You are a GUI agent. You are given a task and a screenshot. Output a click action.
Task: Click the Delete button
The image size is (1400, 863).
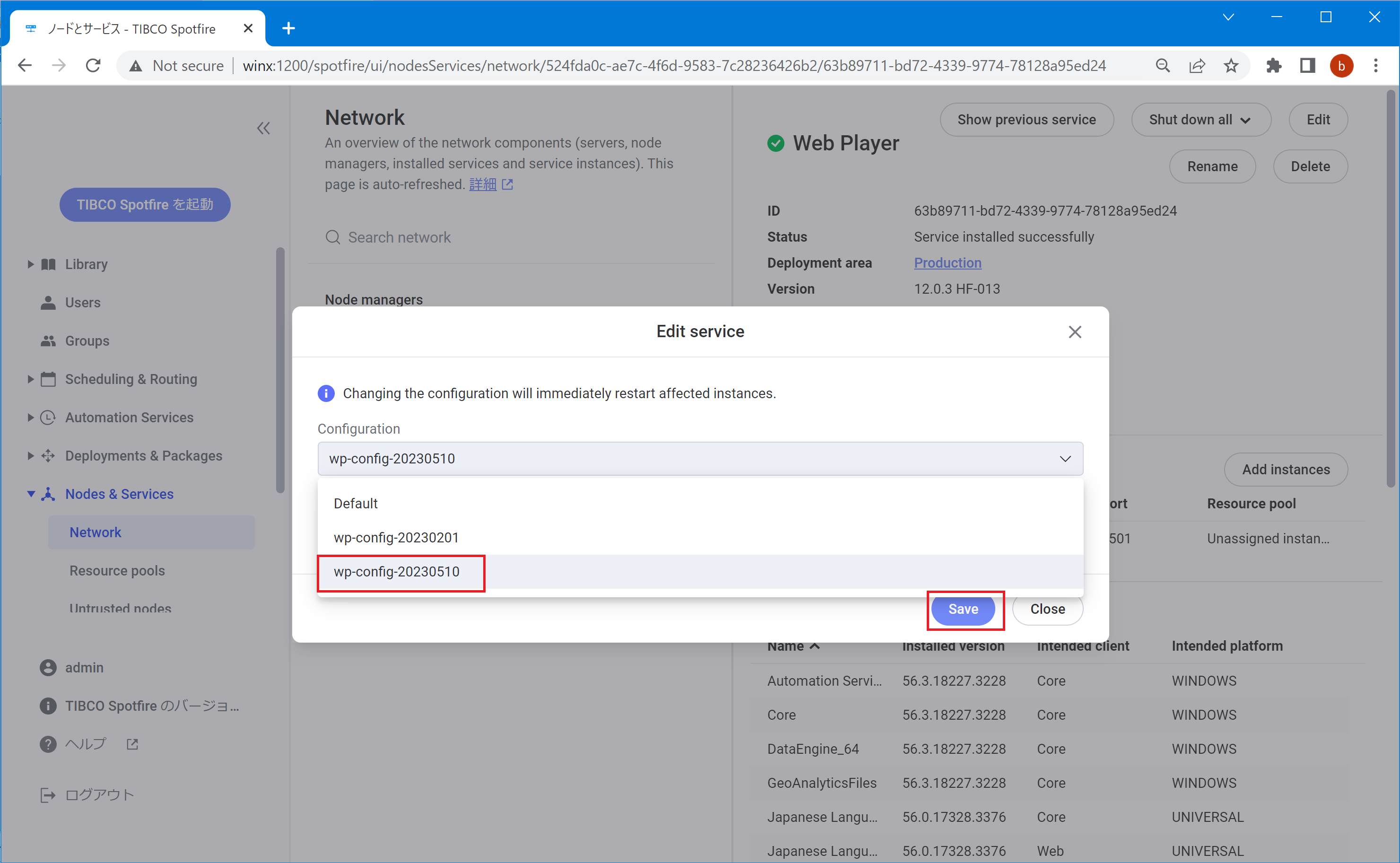[1310, 166]
